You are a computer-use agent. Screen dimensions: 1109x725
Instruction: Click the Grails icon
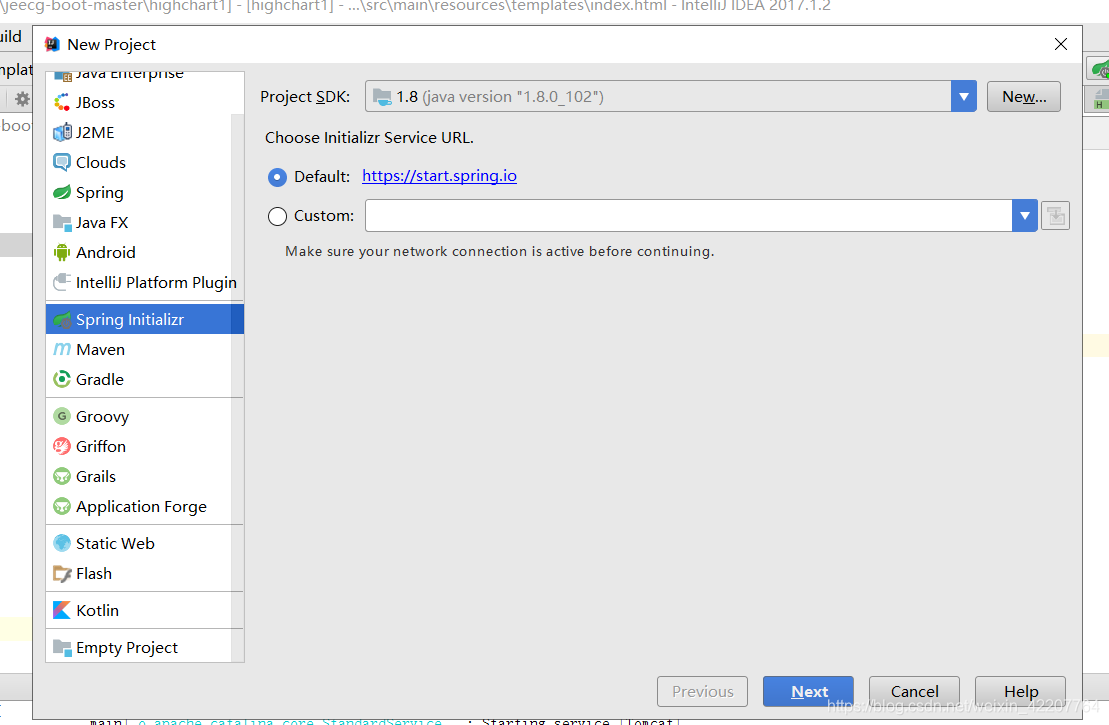[62, 476]
